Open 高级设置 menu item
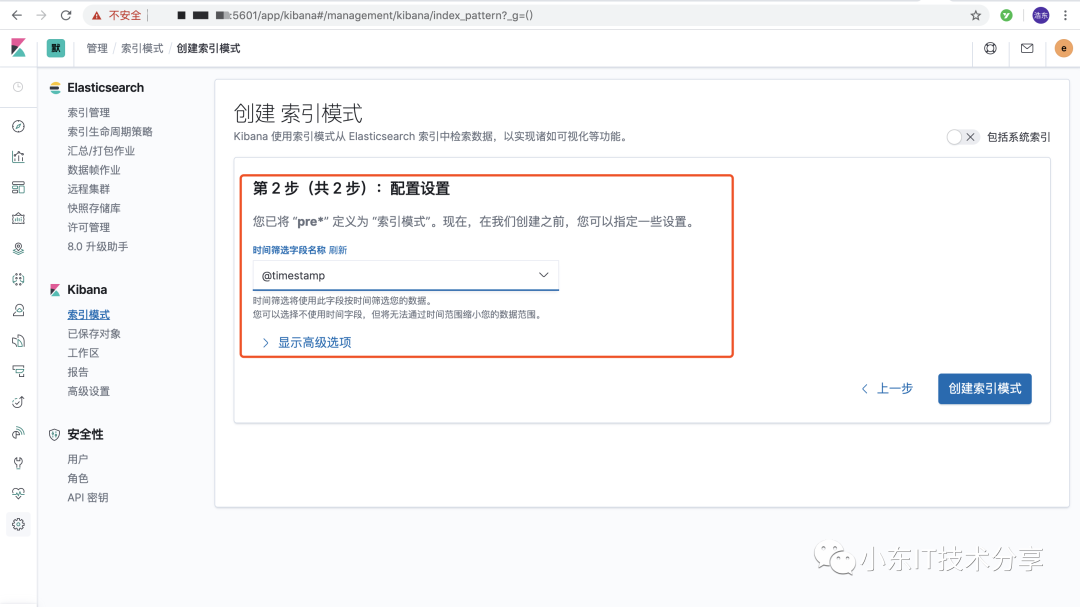The image size is (1080, 607). pos(89,391)
